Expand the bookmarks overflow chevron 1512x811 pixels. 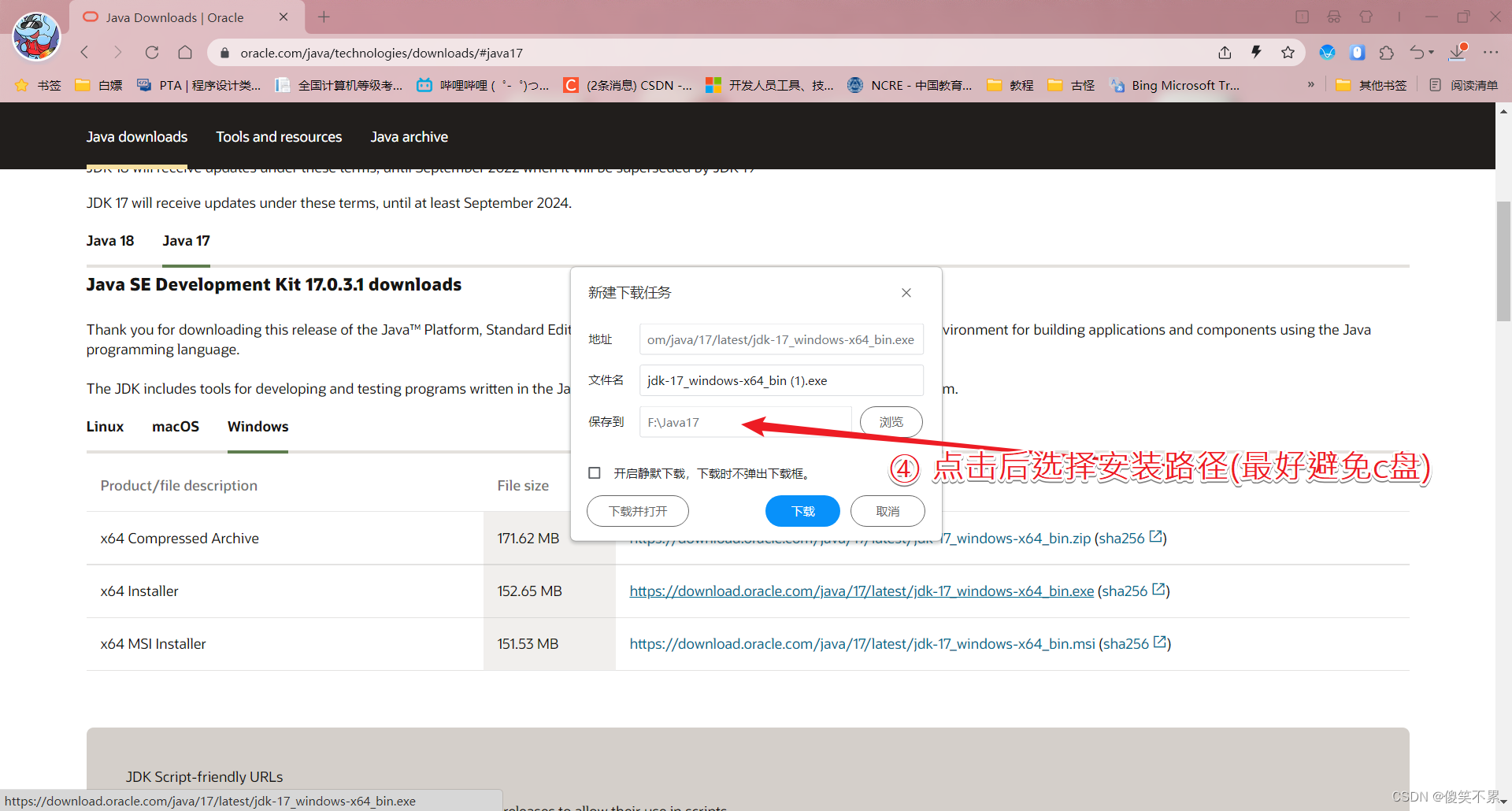pyautogui.click(x=1310, y=84)
